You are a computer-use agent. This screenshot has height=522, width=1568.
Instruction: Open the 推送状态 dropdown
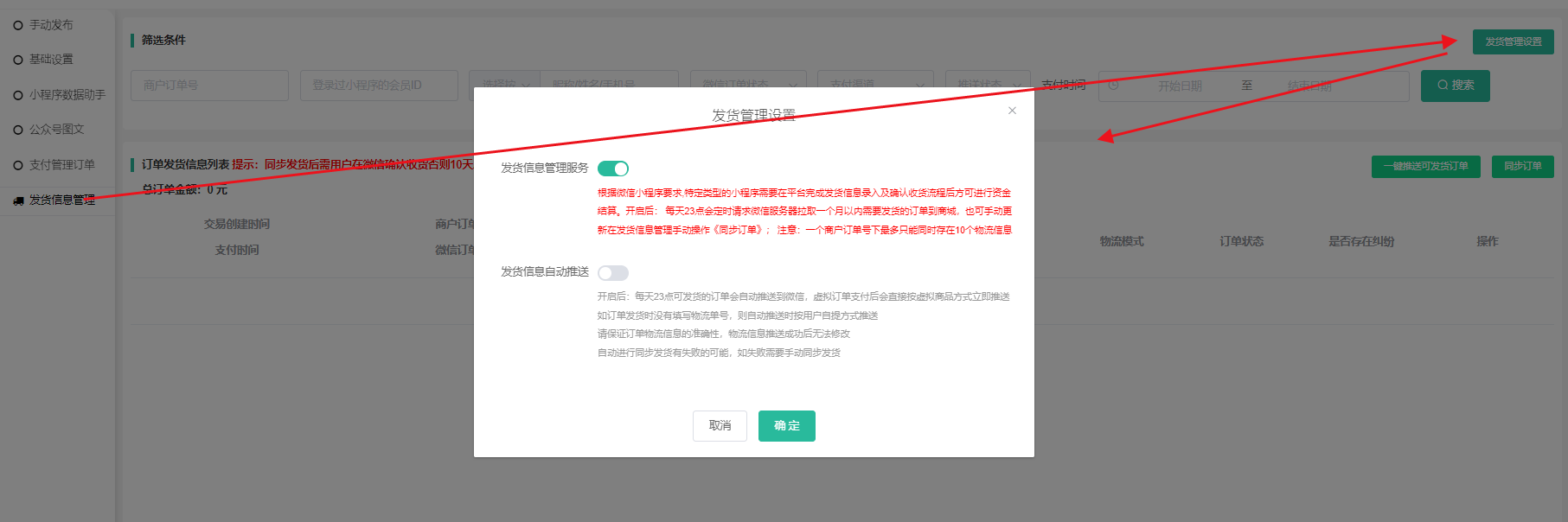[988, 80]
